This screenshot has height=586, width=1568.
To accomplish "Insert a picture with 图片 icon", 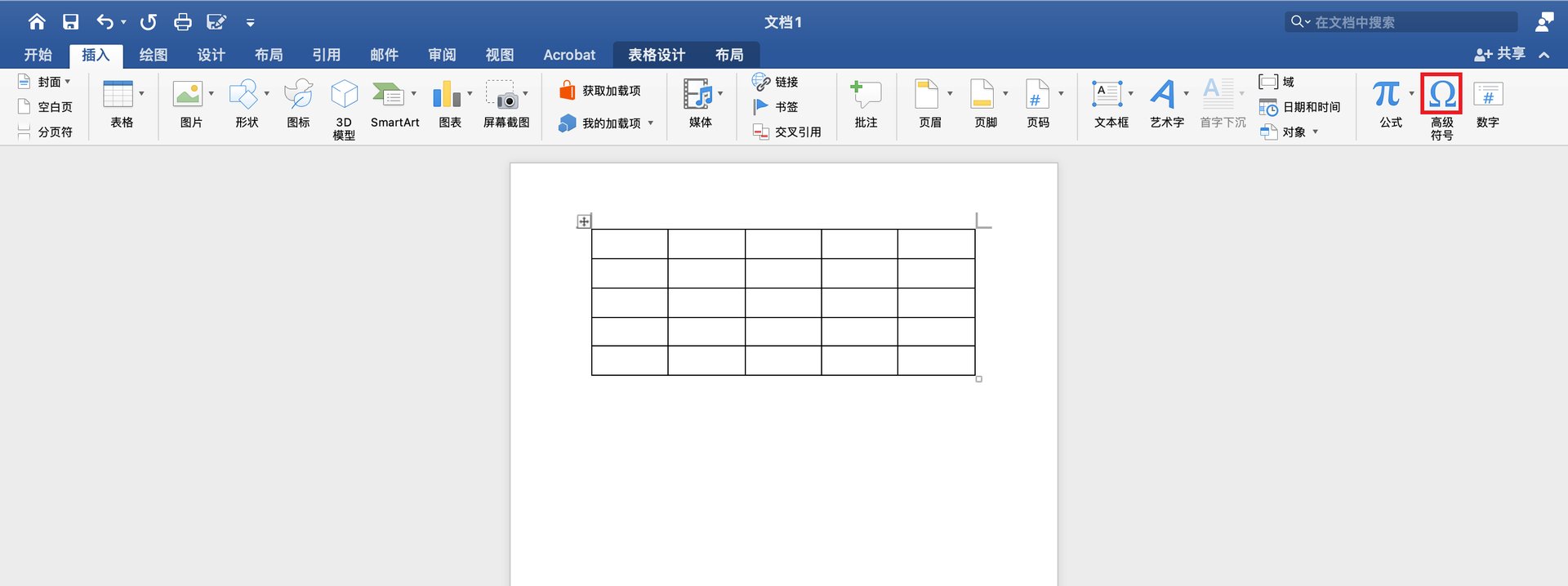I will pos(192,105).
